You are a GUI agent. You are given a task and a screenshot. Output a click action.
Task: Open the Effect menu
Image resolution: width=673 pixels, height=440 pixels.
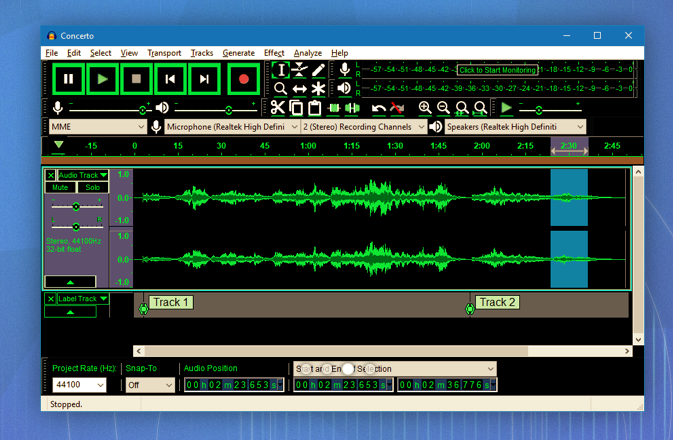click(274, 53)
